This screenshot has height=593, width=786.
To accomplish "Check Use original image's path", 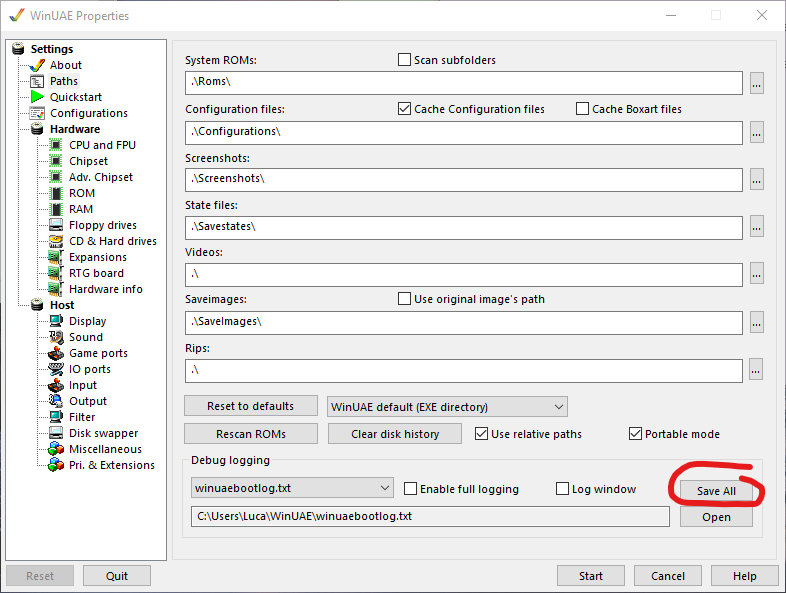I will 404,299.
